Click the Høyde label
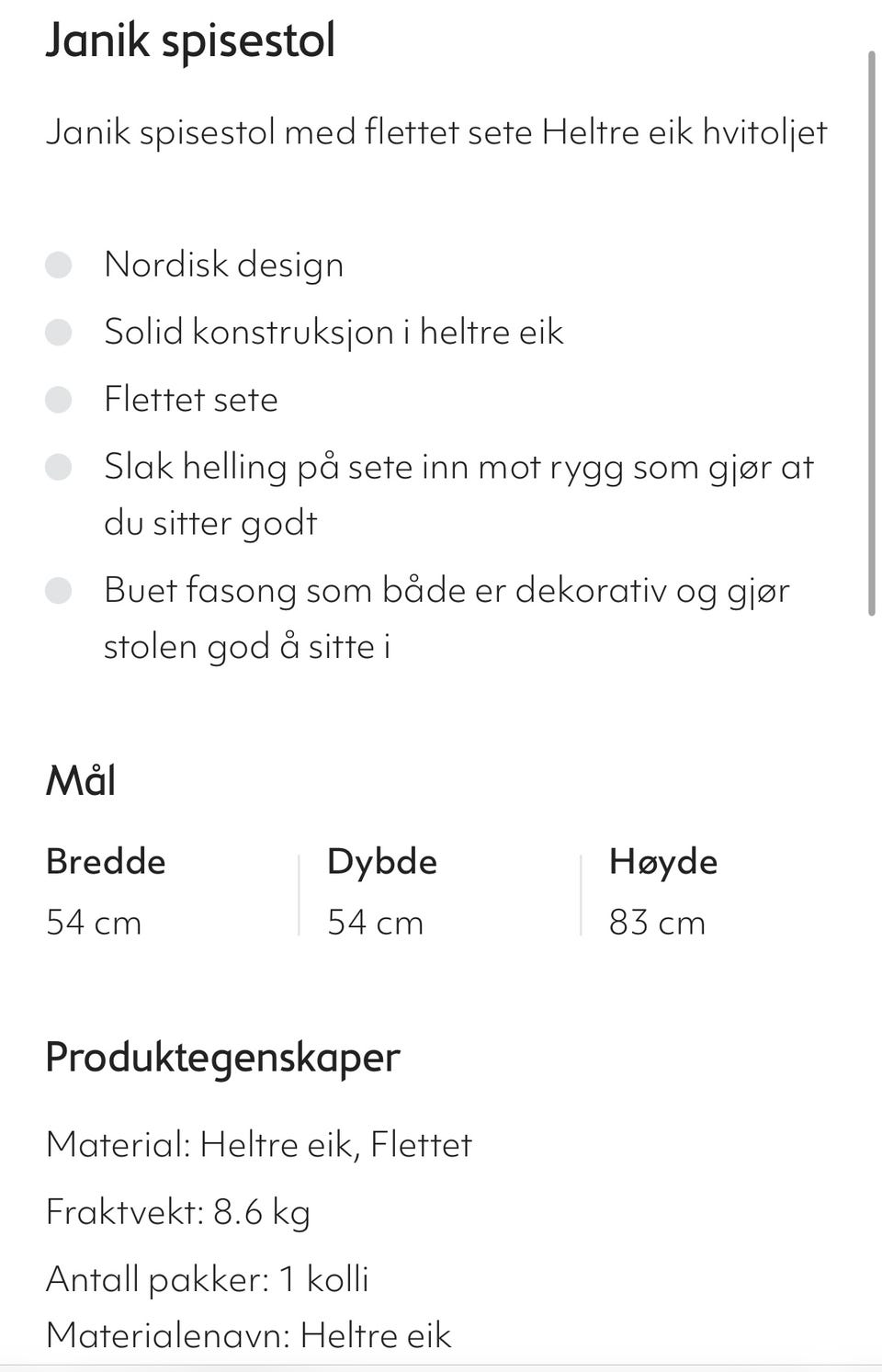This screenshot has width=882, height=1372. click(x=662, y=862)
